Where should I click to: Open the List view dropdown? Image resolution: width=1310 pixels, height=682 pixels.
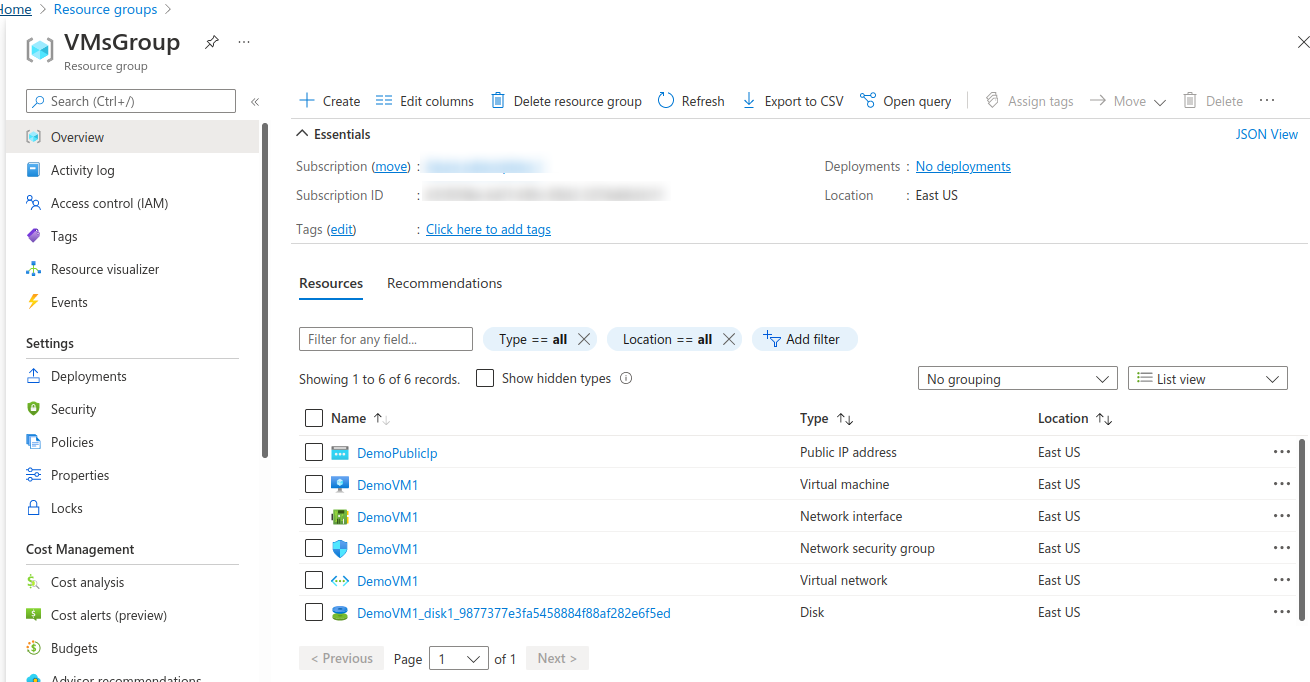click(1207, 378)
